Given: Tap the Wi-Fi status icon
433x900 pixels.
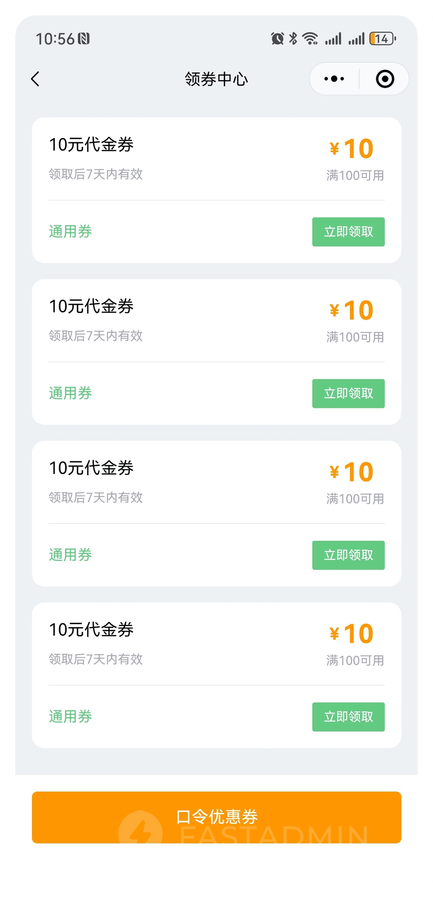Looking at the screenshot, I should 310,38.
